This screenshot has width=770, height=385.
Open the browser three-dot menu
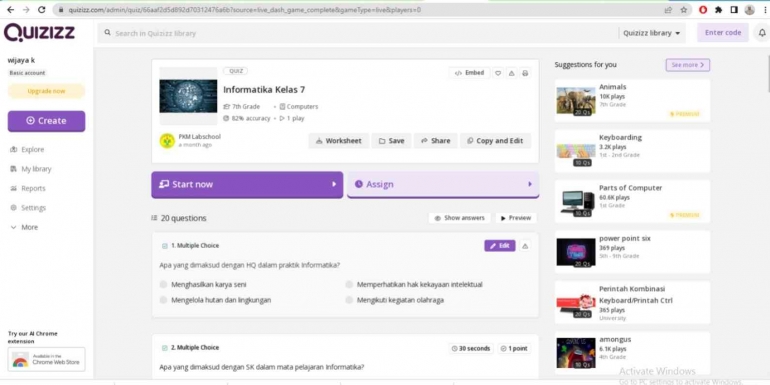click(x=765, y=10)
